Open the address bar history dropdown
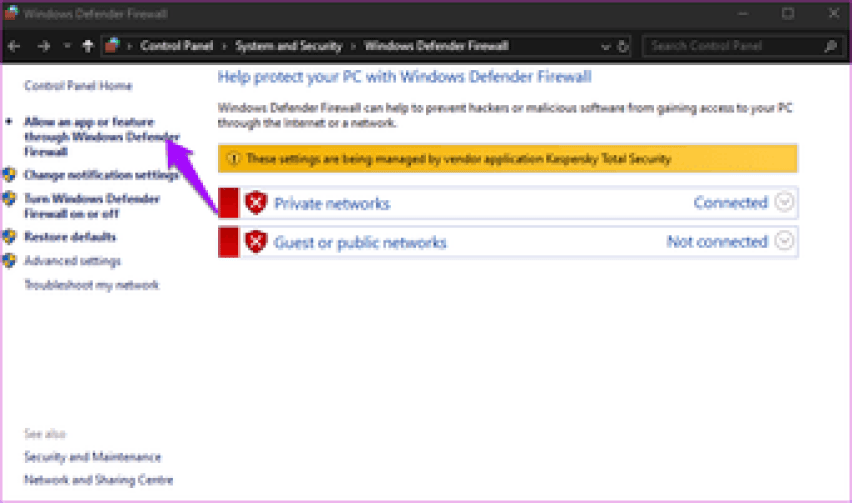This screenshot has height=503, width=852. pyautogui.click(x=606, y=46)
